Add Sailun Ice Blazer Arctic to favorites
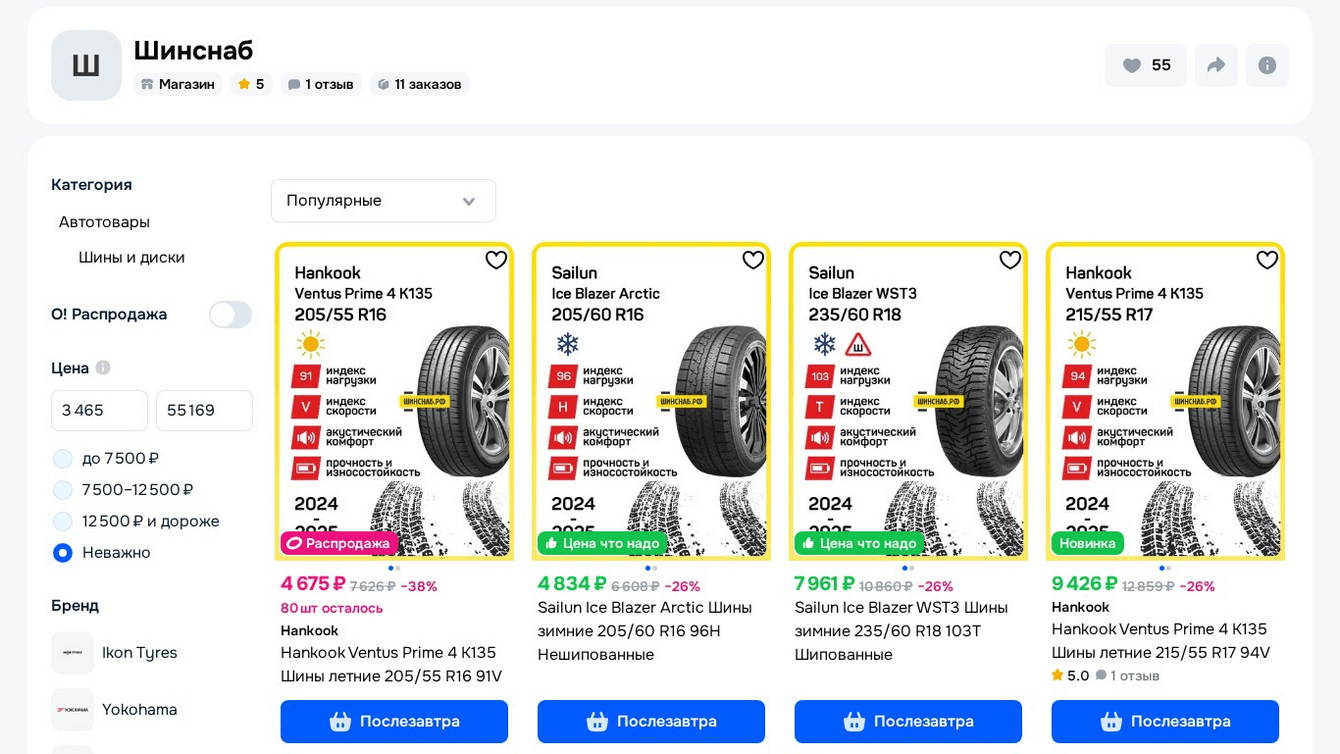 point(753,260)
